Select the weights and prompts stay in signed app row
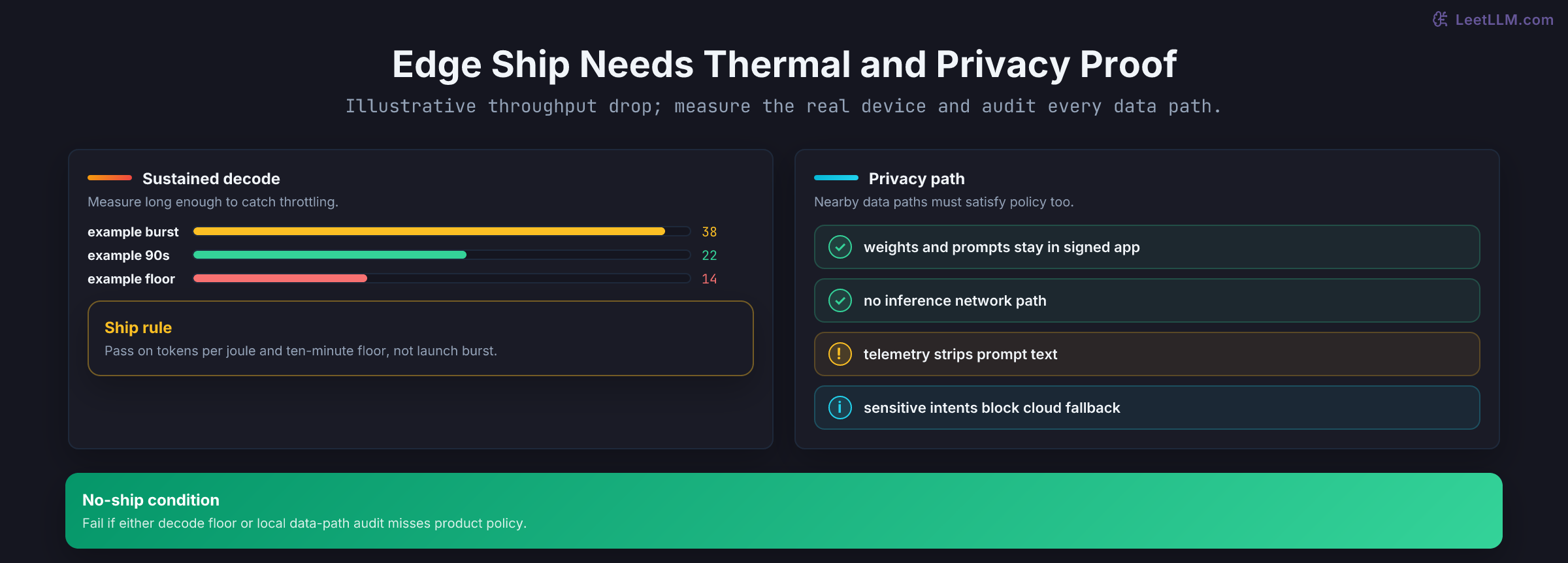 1147,247
